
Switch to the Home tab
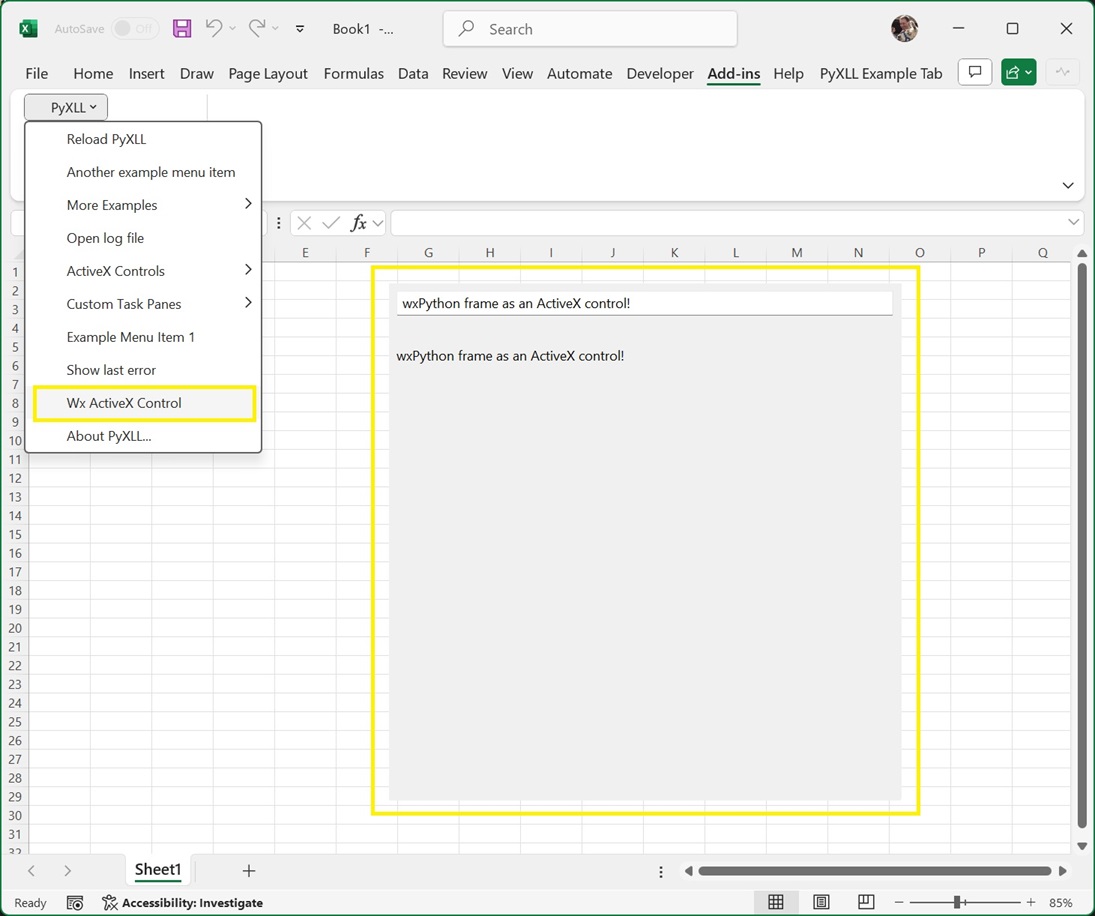coord(93,73)
